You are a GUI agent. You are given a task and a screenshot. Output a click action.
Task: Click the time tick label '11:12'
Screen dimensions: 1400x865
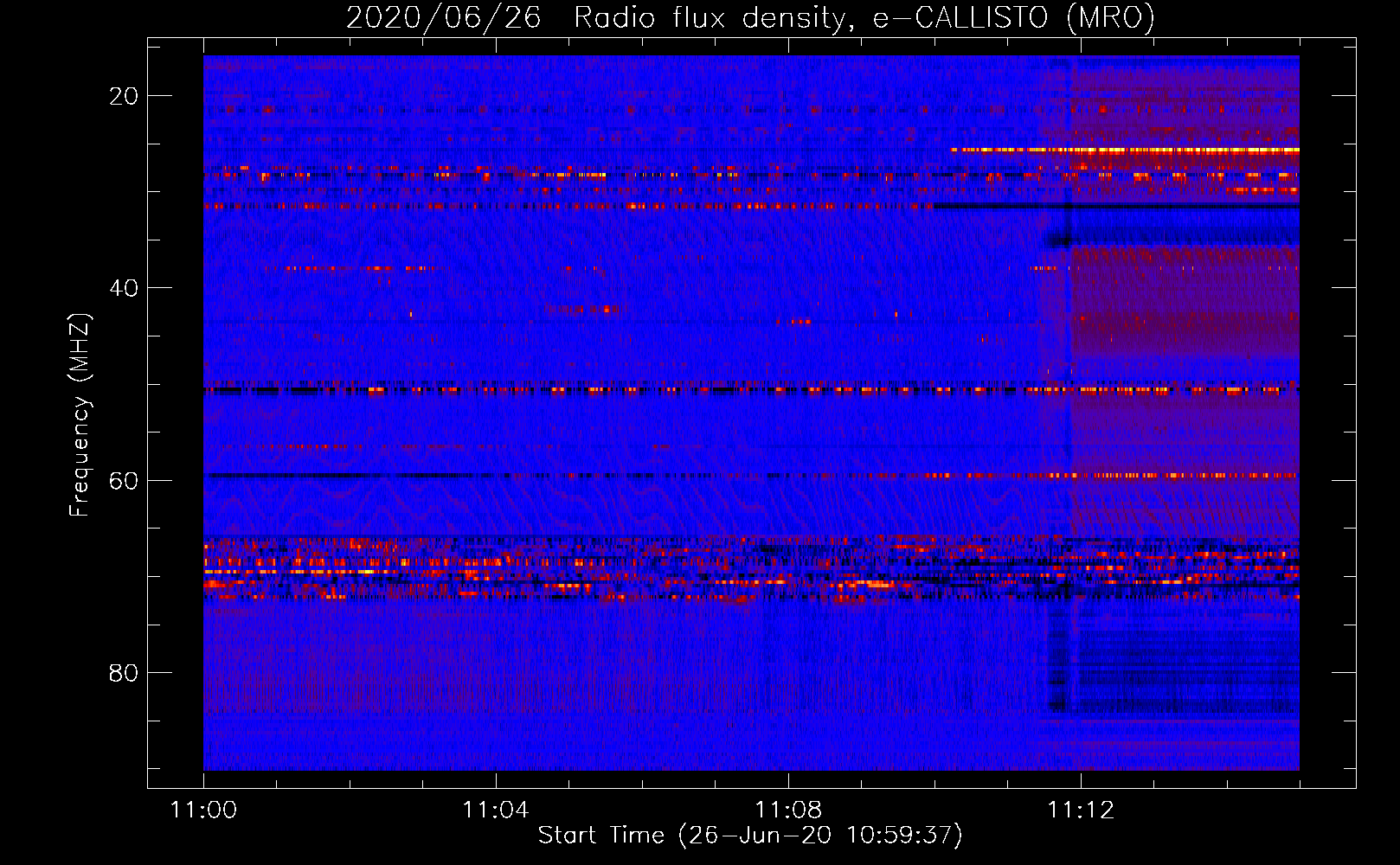coord(1081,810)
